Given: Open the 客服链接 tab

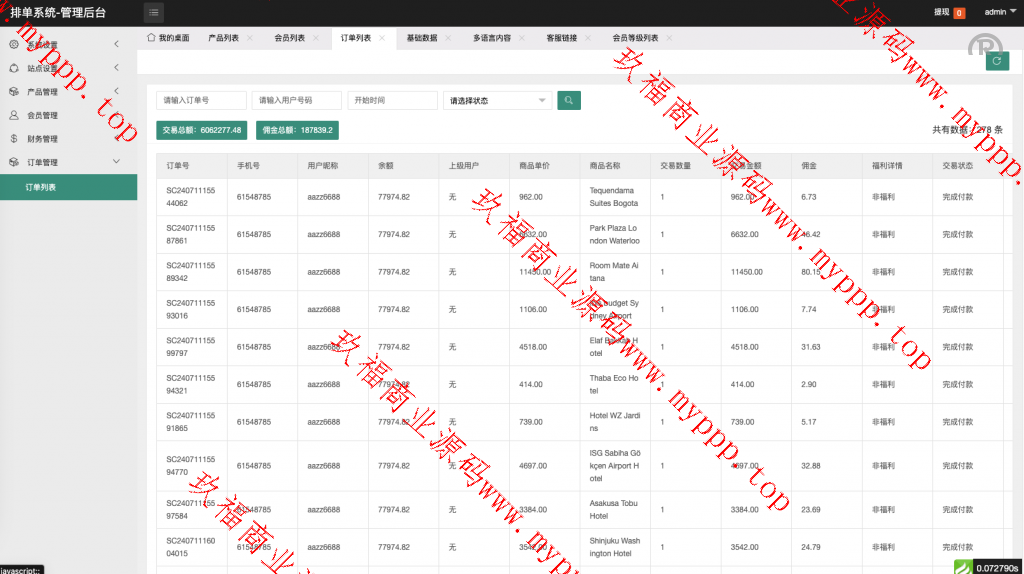Looking at the screenshot, I should click(561, 38).
